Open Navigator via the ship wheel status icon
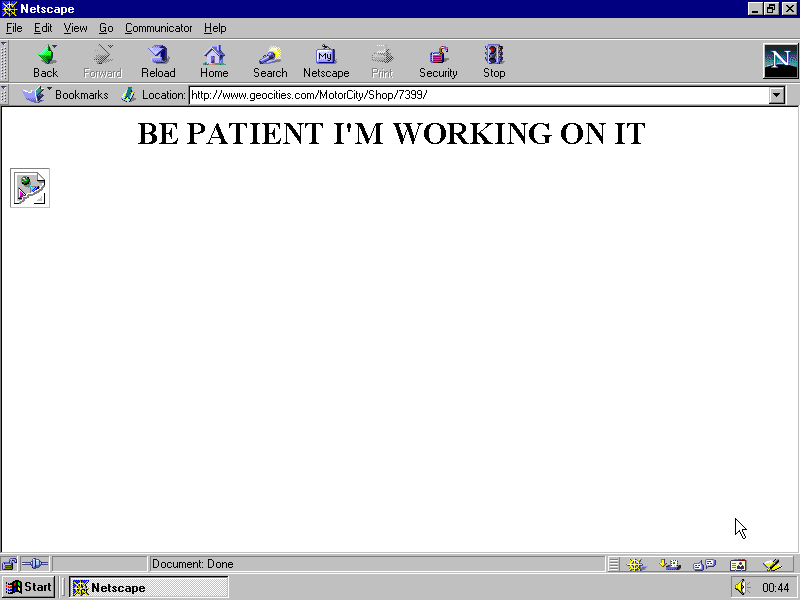The image size is (800, 600). [x=636, y=564]
